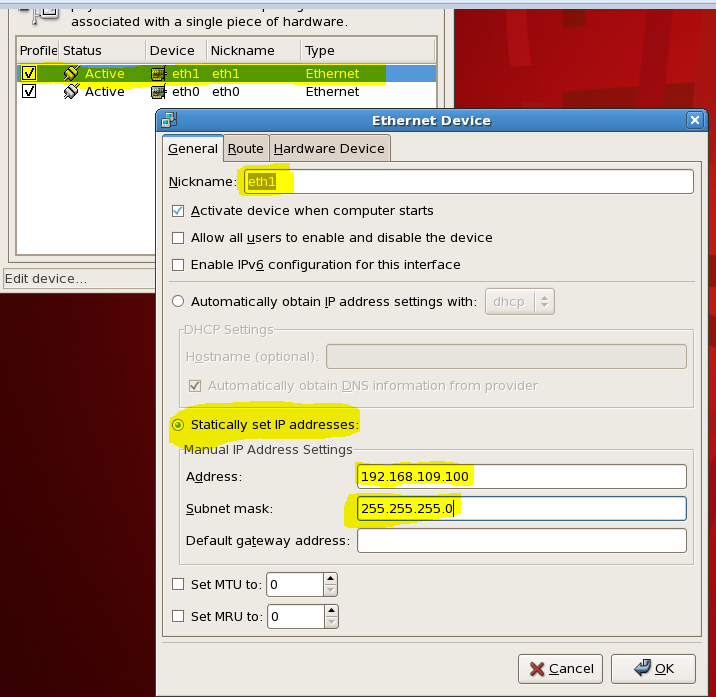Sort the list by the Profile column header
Image resolution: width=716 pixels, height=697 pixels.
[x=38, y=50]
